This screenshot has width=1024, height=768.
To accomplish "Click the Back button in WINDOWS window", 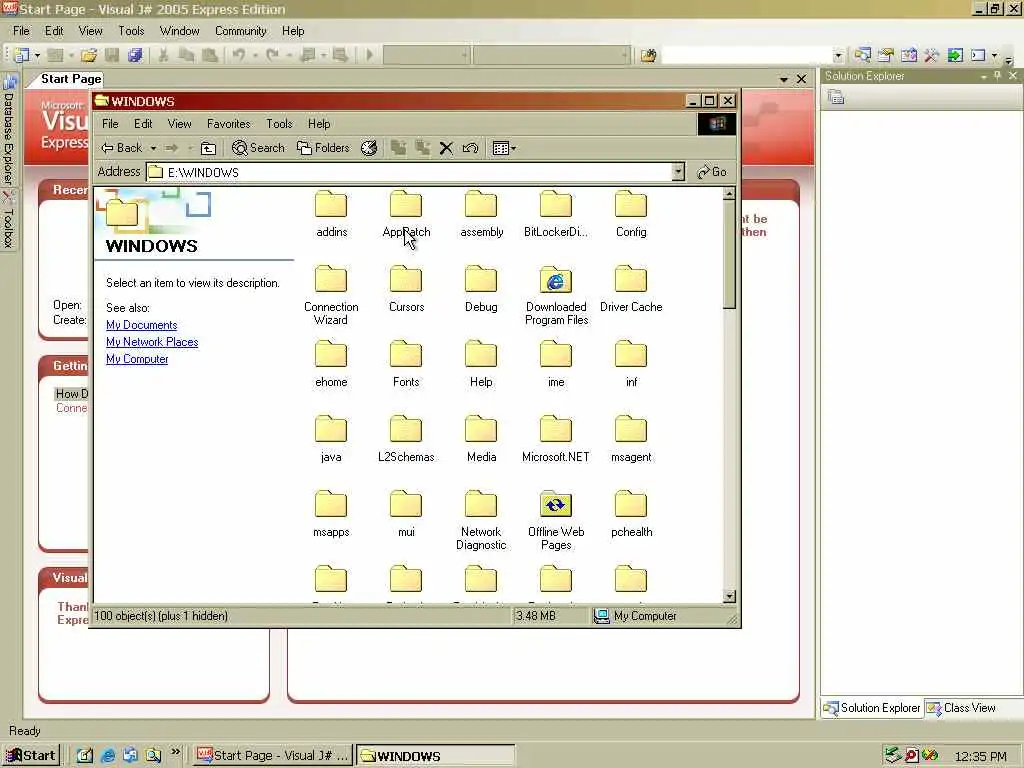I will coord(121,148).
